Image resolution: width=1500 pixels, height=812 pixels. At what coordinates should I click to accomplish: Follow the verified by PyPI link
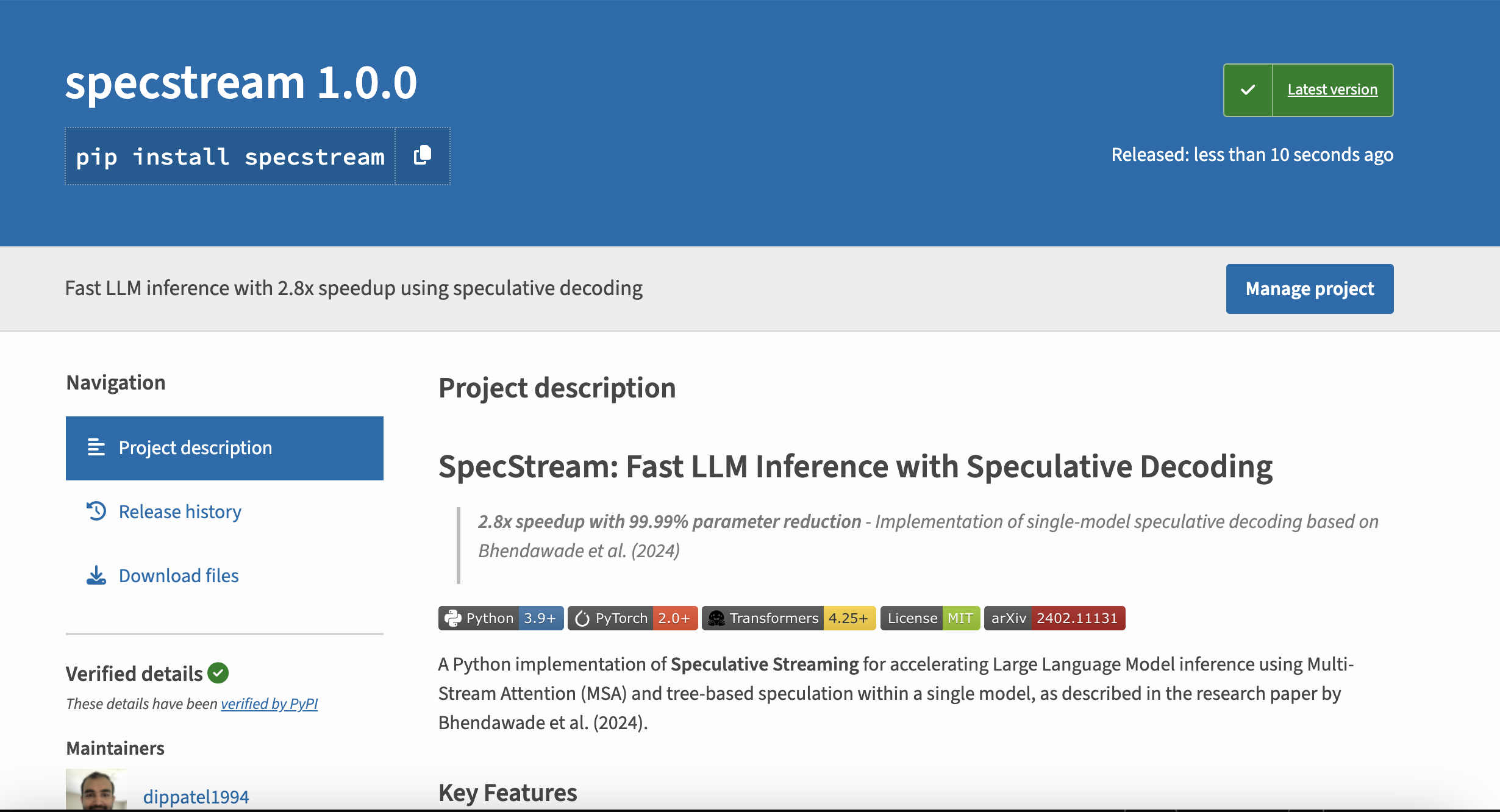[x=269, y=703]
